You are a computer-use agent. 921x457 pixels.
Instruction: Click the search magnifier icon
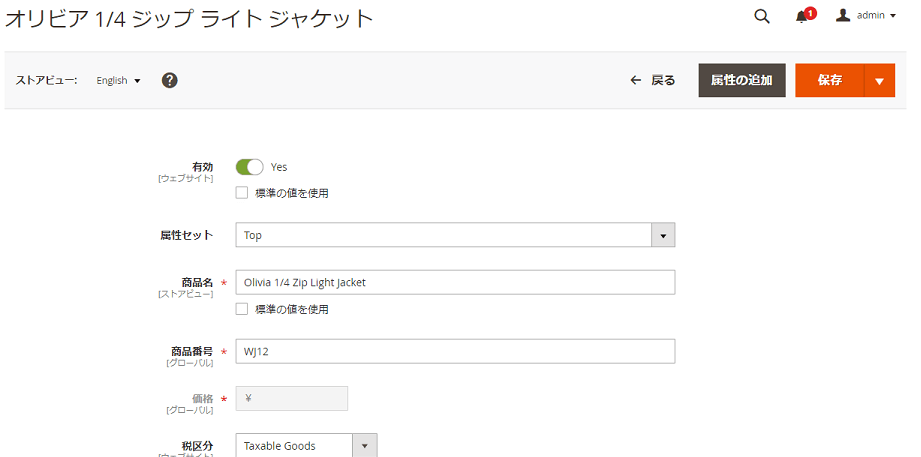click(x=761, y=16)
